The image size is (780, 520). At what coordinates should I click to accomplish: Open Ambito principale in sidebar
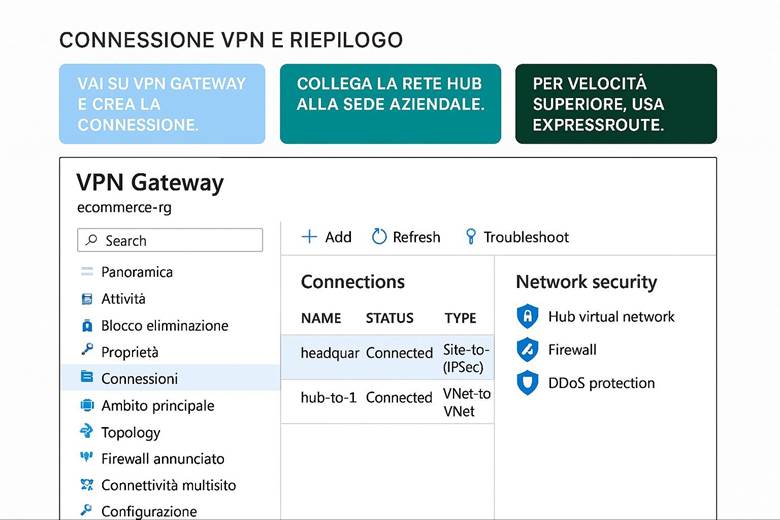click(x=157, y=406)
